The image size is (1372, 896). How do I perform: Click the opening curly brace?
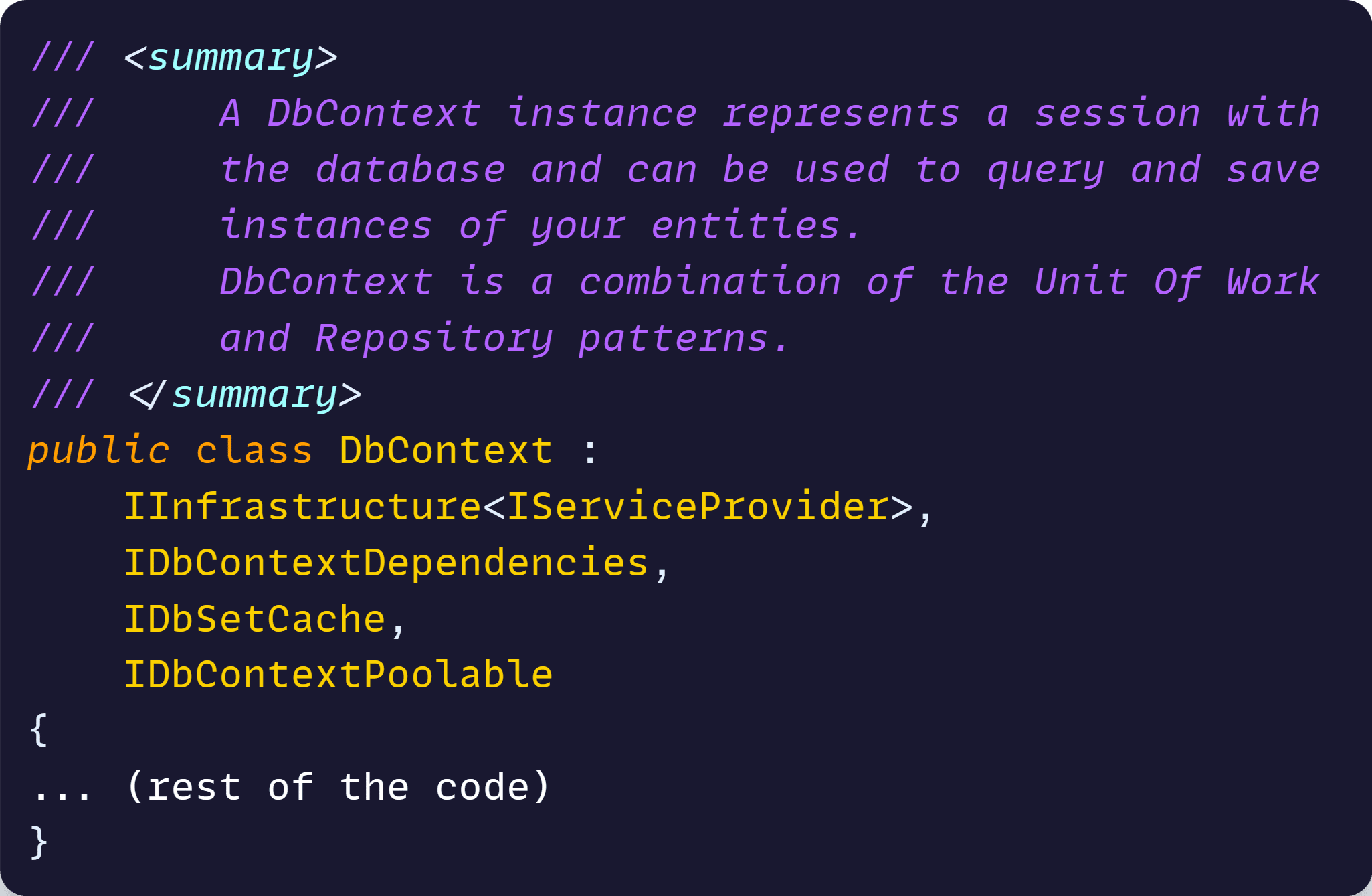(x=39, y=730)
